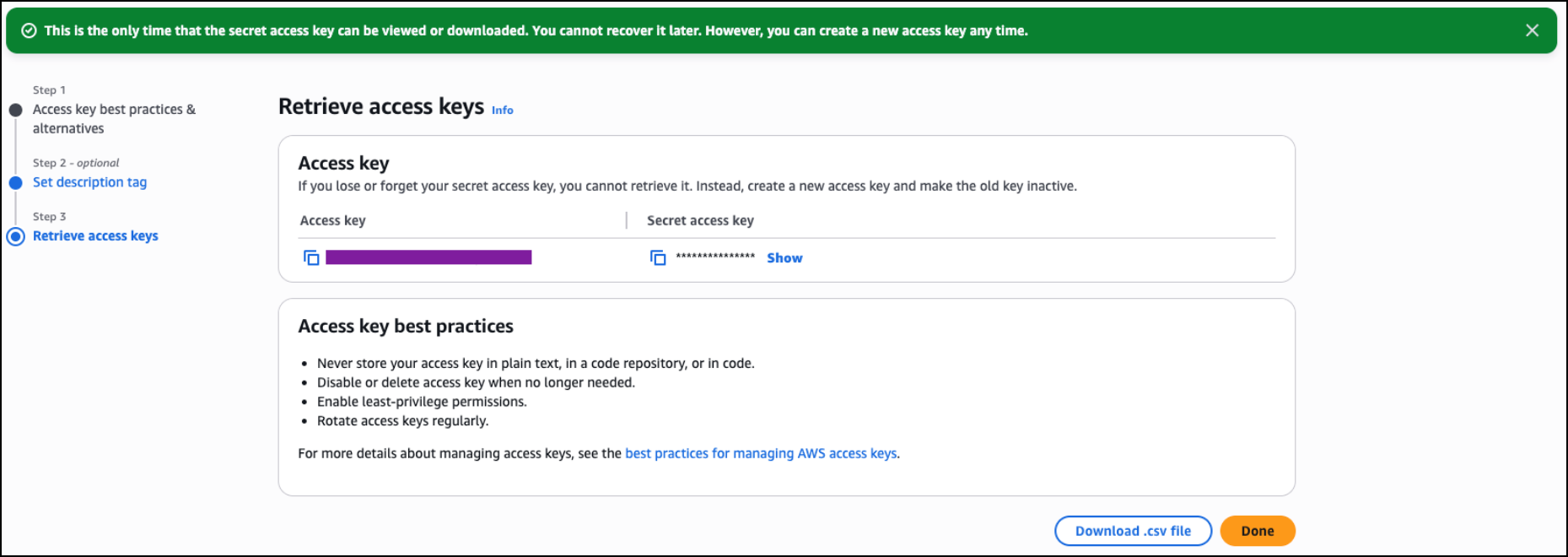Click the Step 1 circle indicator
The image size is (1568, 557).
pos(15,110)
